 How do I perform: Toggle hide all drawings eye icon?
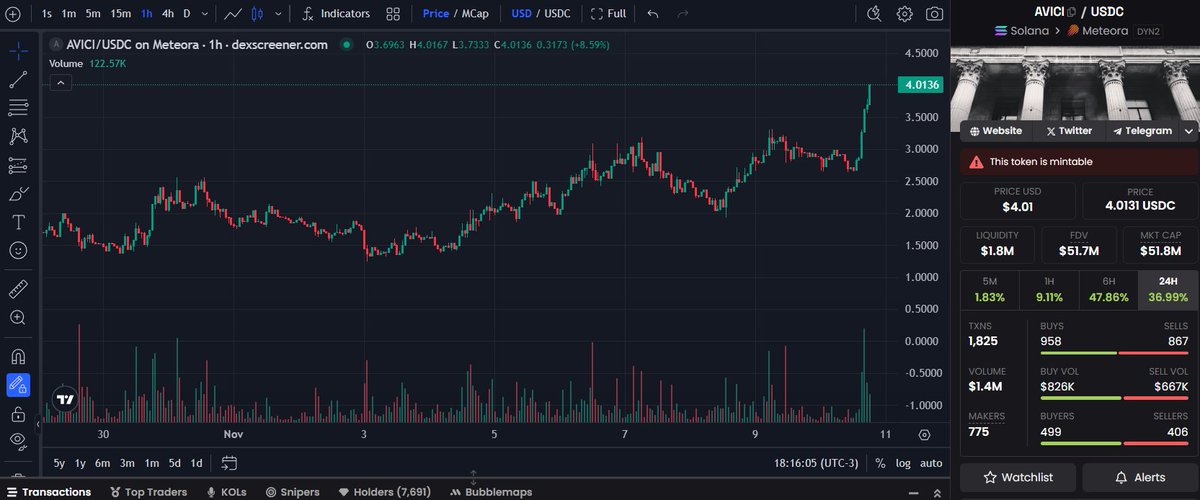18,441
